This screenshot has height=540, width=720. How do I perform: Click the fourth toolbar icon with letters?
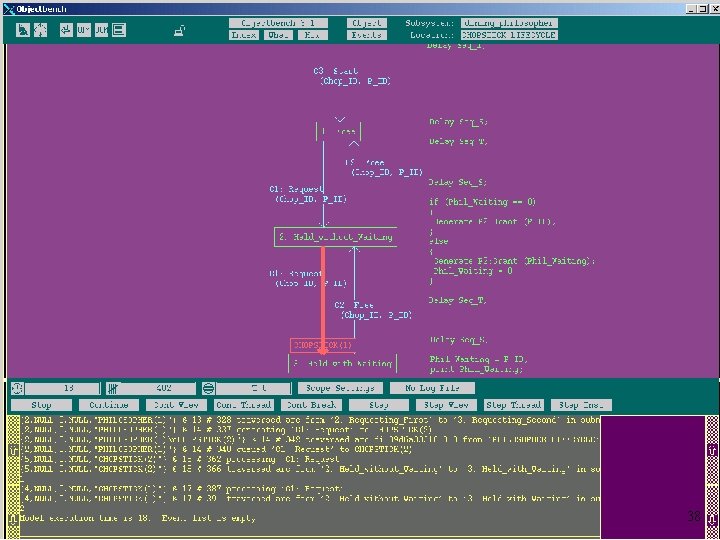click(x=84, y=30)
